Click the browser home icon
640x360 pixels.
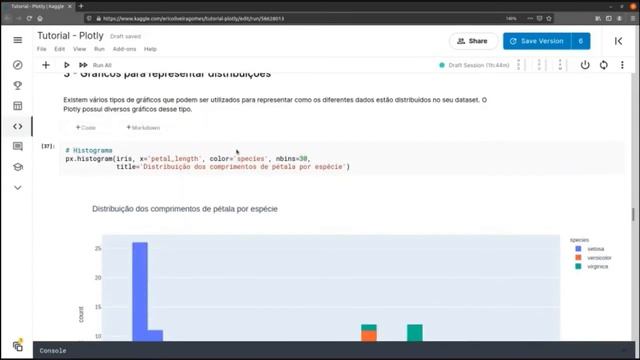coord(40,18)
